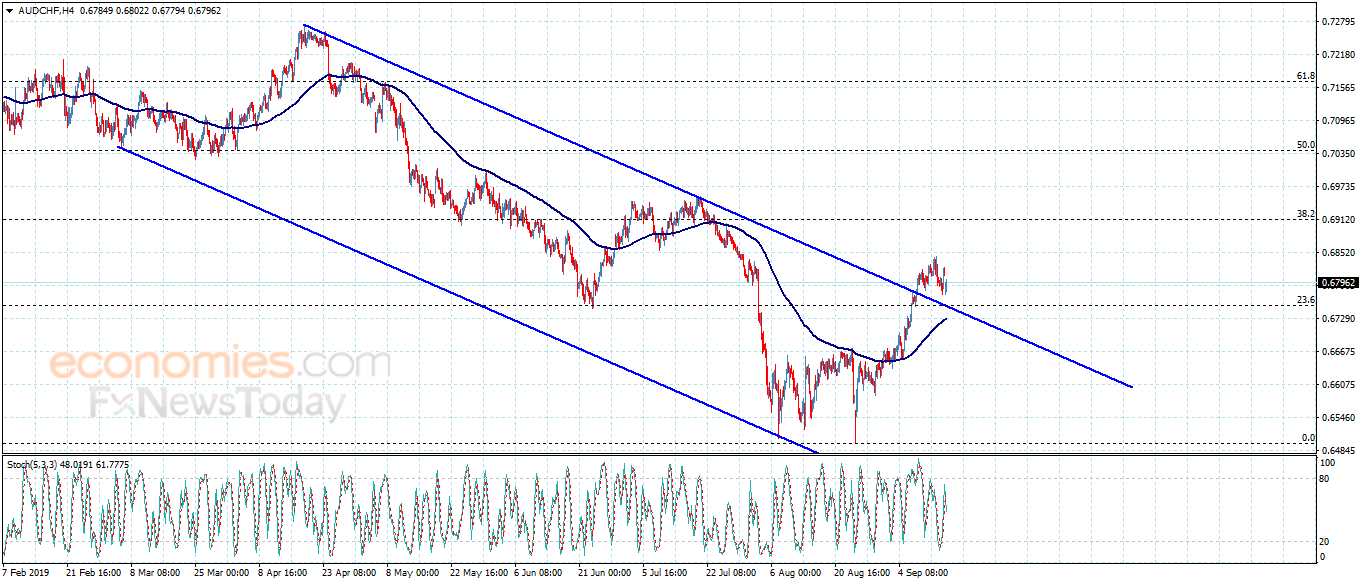
Task: Click price axis value 0.70350
Action: tap(1338, 154)
